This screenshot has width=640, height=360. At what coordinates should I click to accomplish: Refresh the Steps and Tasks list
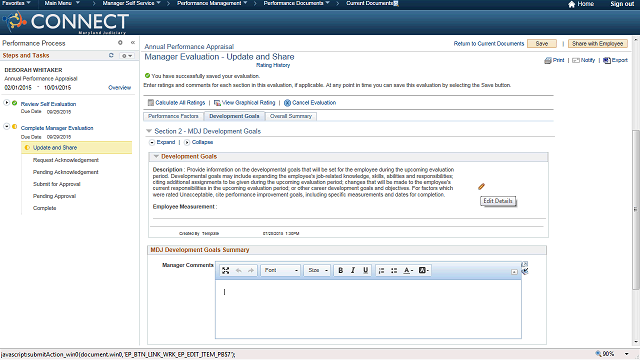pos(111,55)
